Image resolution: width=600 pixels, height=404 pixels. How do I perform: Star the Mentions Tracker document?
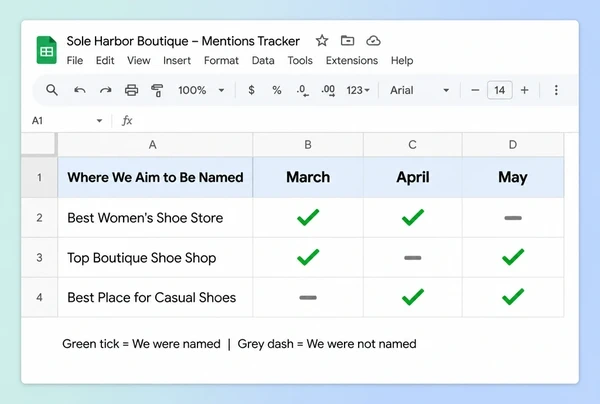pos(322,41)
